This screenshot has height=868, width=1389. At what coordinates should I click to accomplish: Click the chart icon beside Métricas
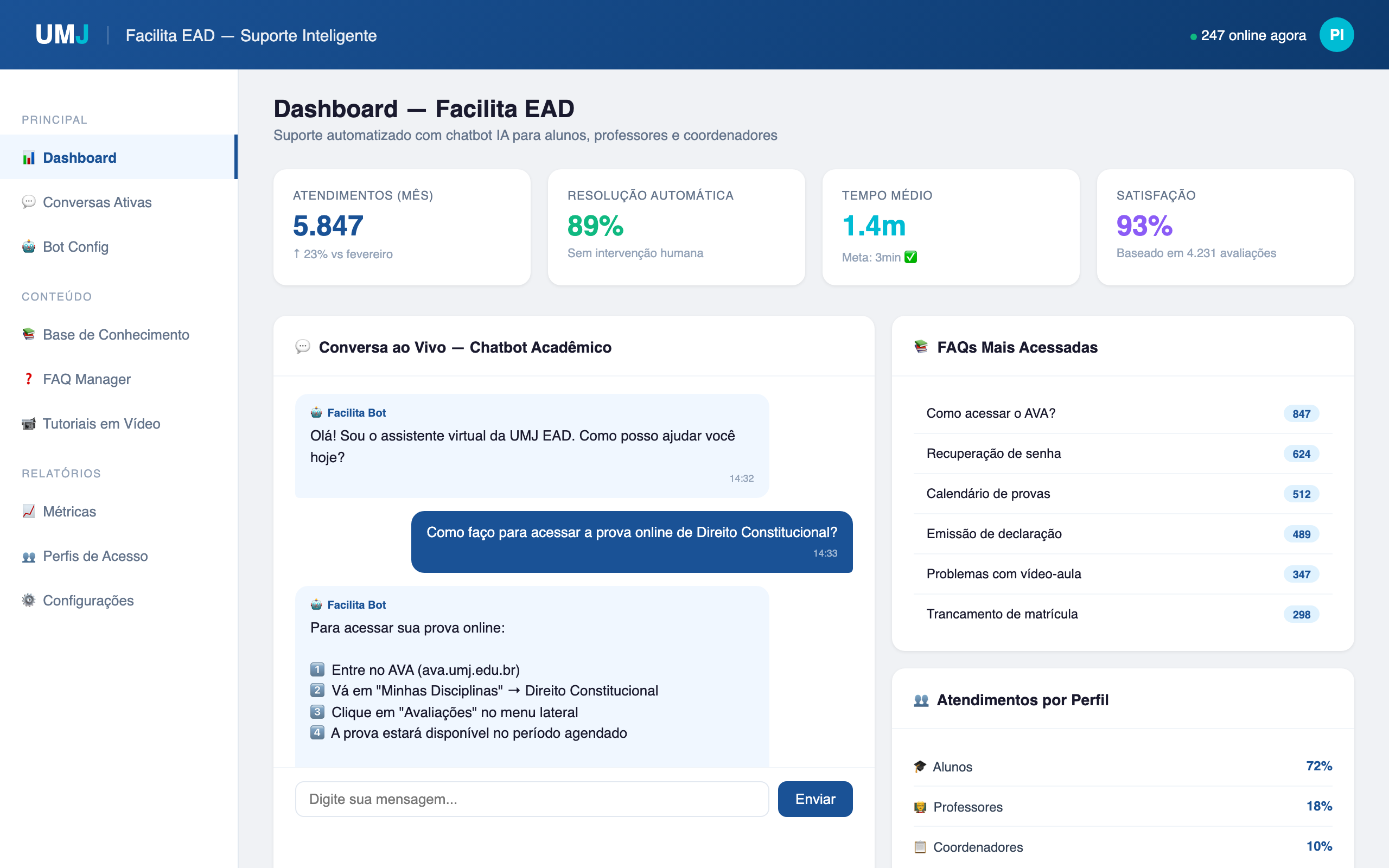[x=28, y=512]
